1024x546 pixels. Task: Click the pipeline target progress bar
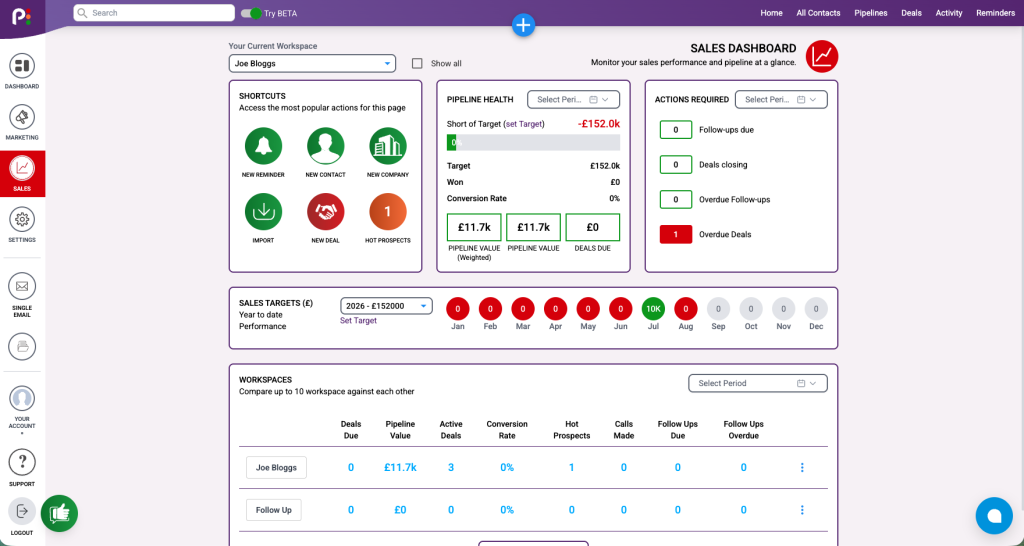pyautogui.click(x=534, y=142)
